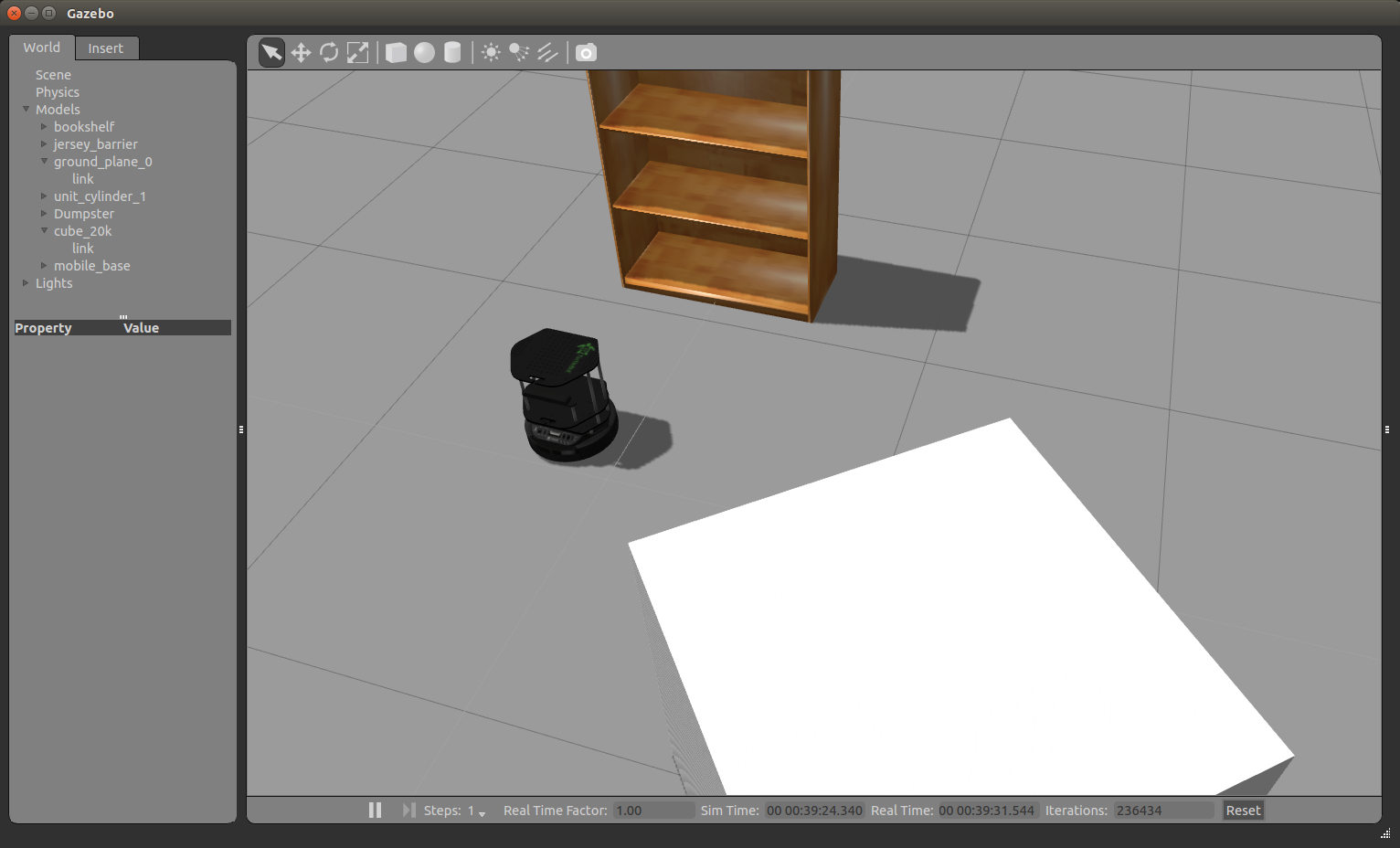Viewport: 1400px width, 848px height.
Task: Select the jersey_barrier model entry
Action: coord(96,144)
